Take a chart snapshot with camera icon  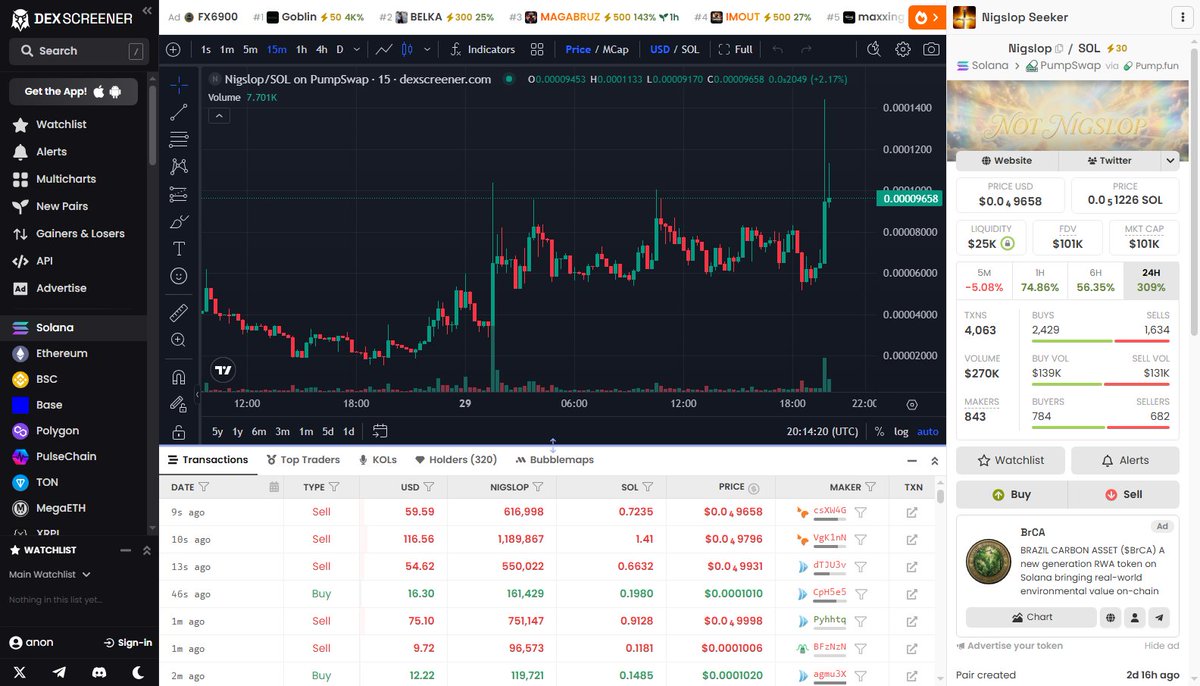(931, 49)
